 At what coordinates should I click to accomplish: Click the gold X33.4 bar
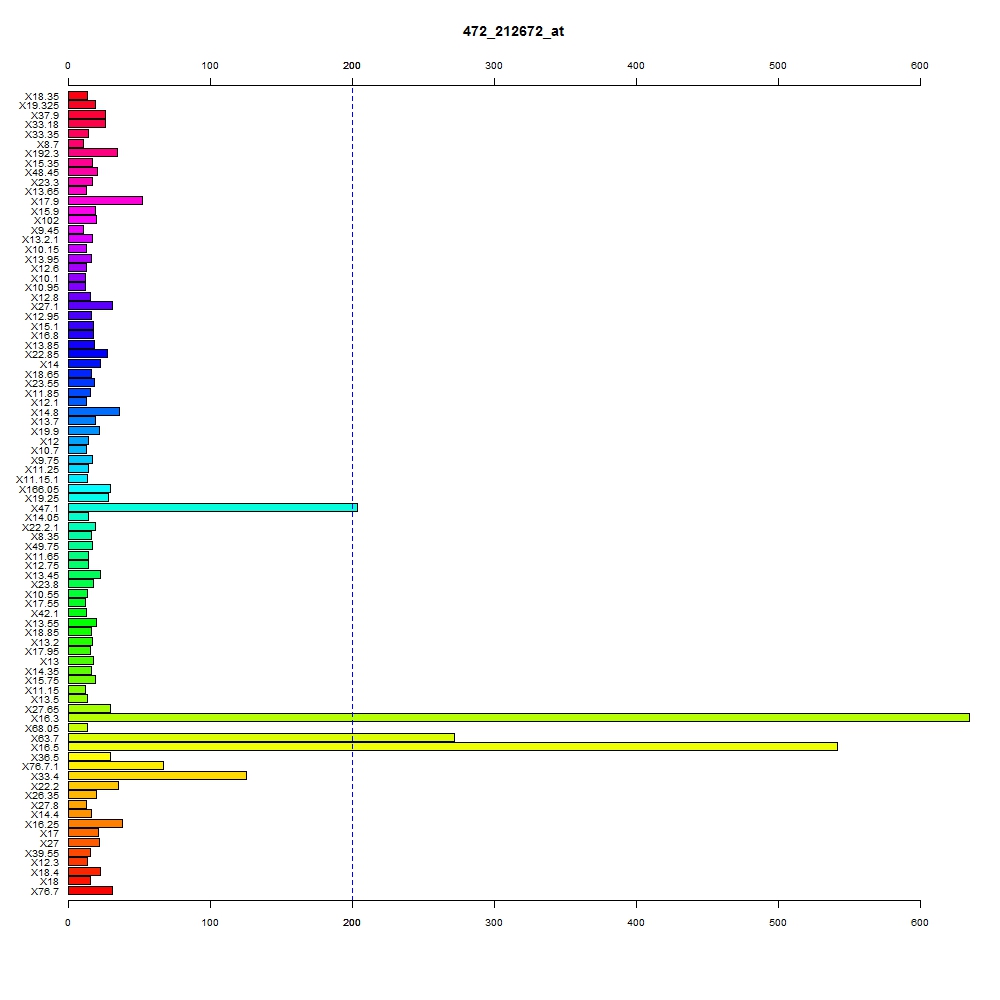click(x=158, y=776)
